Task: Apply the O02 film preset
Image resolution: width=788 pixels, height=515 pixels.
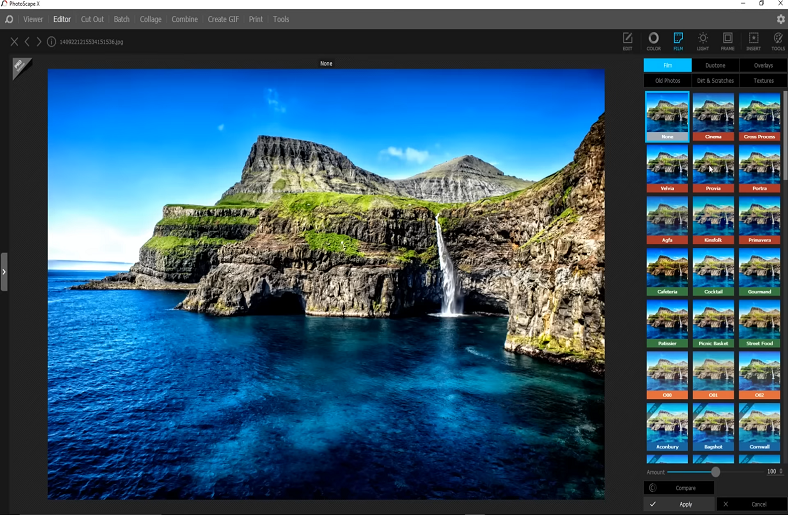Action: point(759,375)
